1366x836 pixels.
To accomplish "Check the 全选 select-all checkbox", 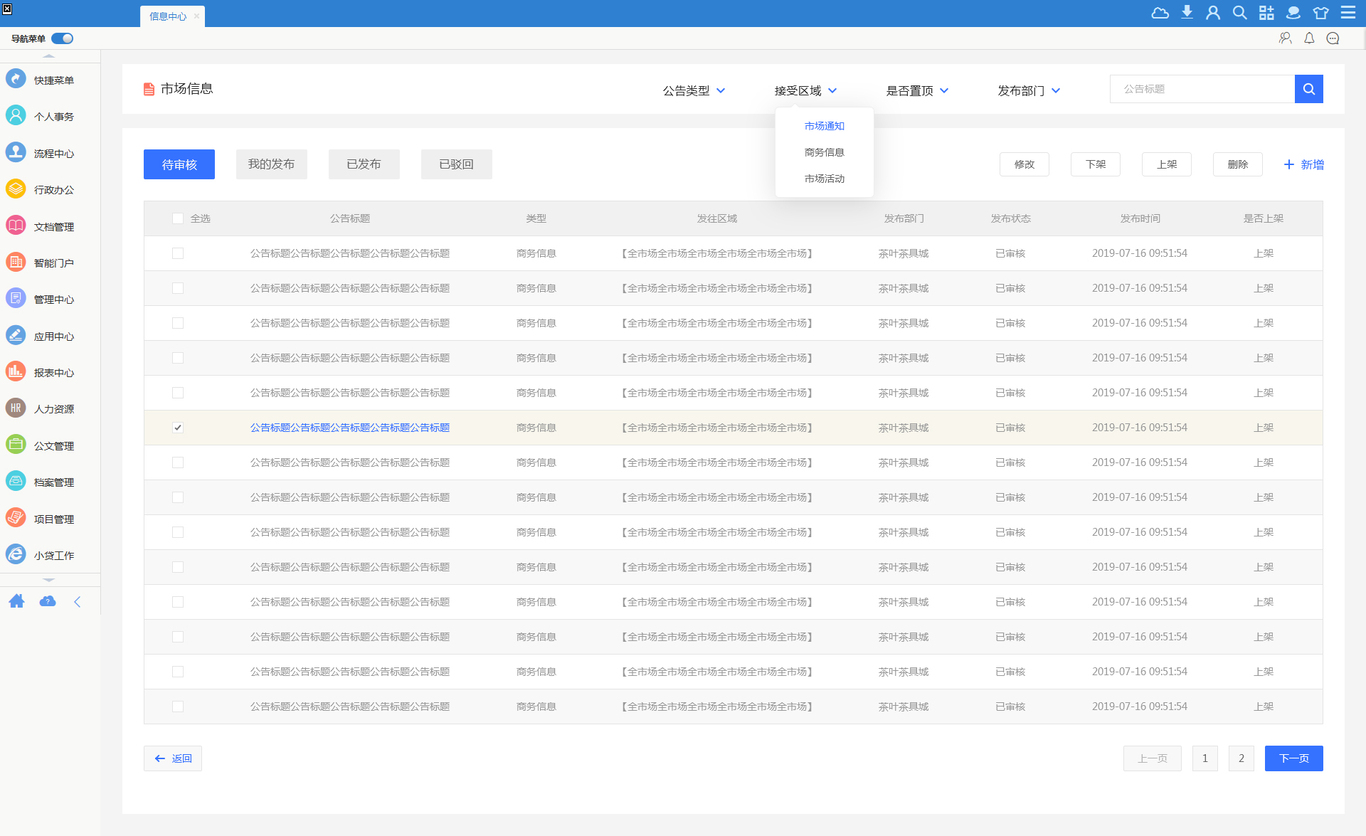I will pos(178,218).
